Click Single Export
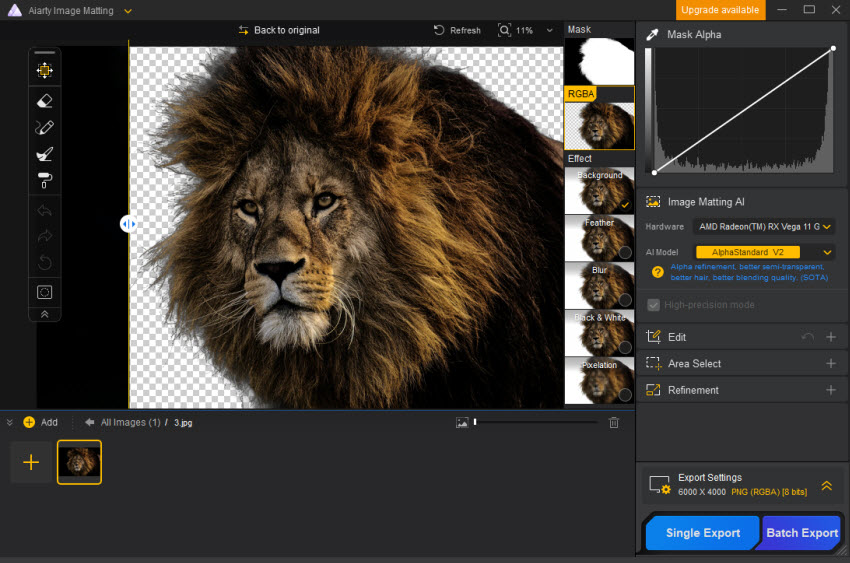Screen dimensions: 850x563 [x=703, y=533]
